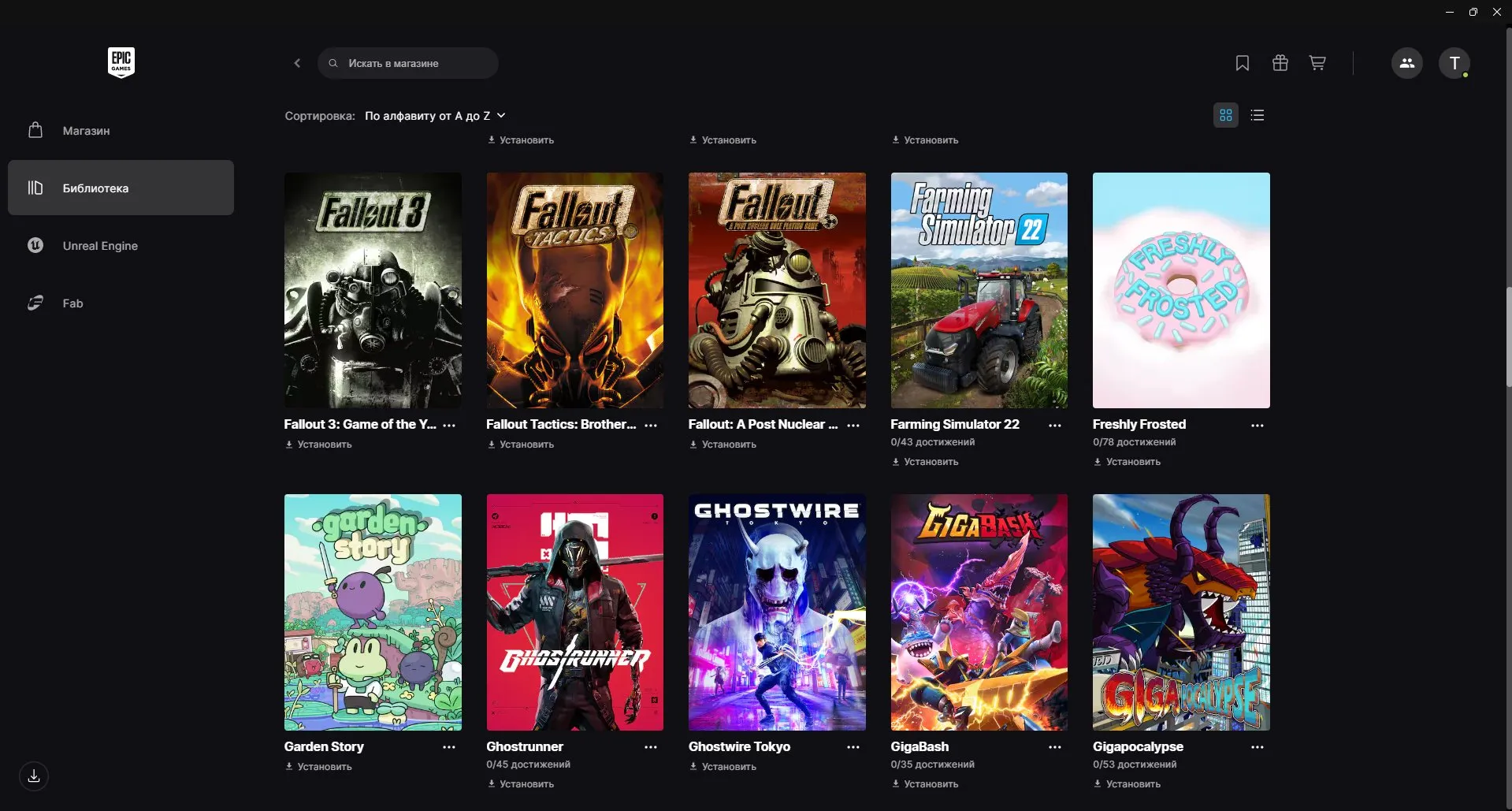This screenshot has height=811, width=1512.
Task: Open options menu for Garden Story
Action: [x=449, y=747]
